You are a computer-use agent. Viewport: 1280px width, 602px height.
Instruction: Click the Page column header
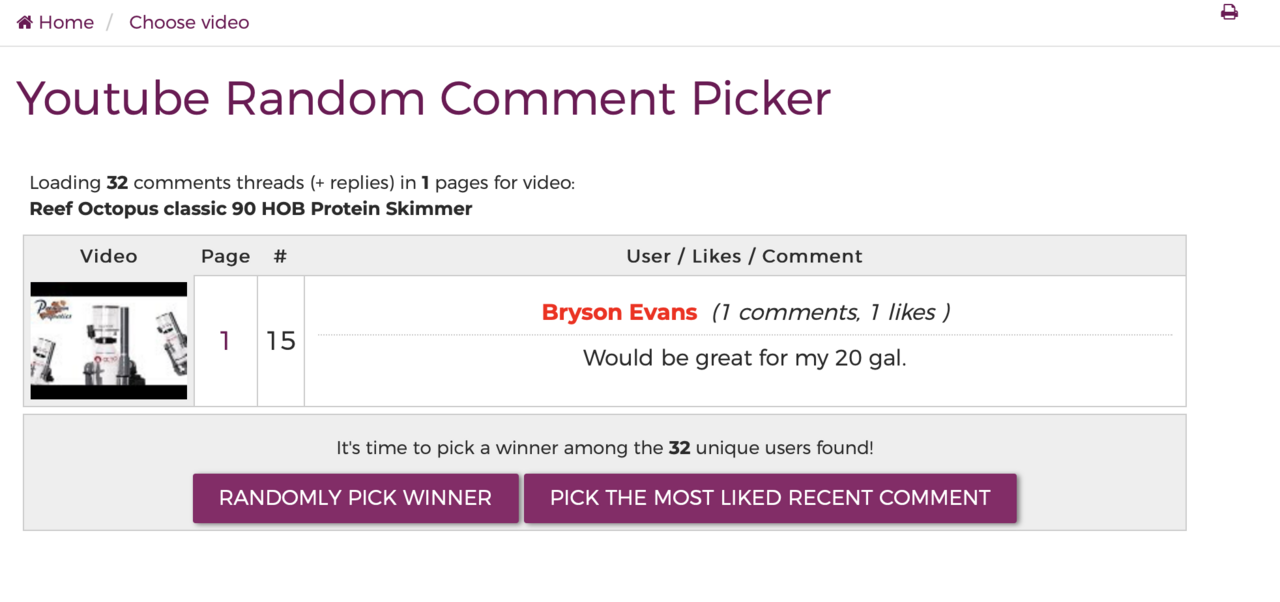(x=226, y=256)
